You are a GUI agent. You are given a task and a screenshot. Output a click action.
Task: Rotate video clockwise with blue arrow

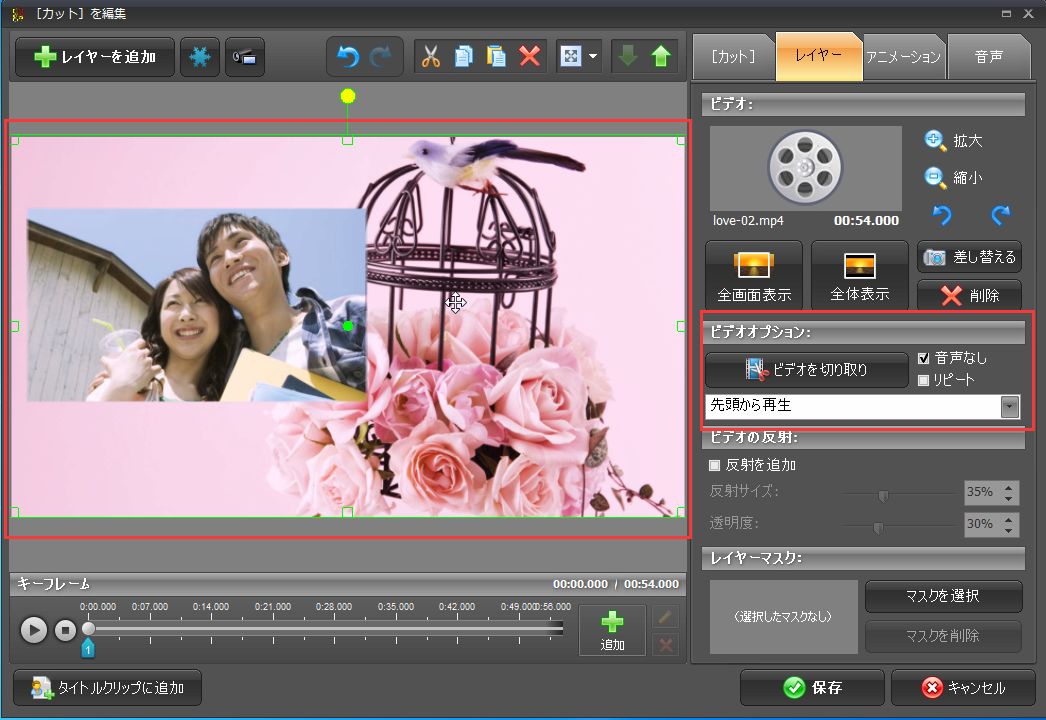(x=1000, y=215)
